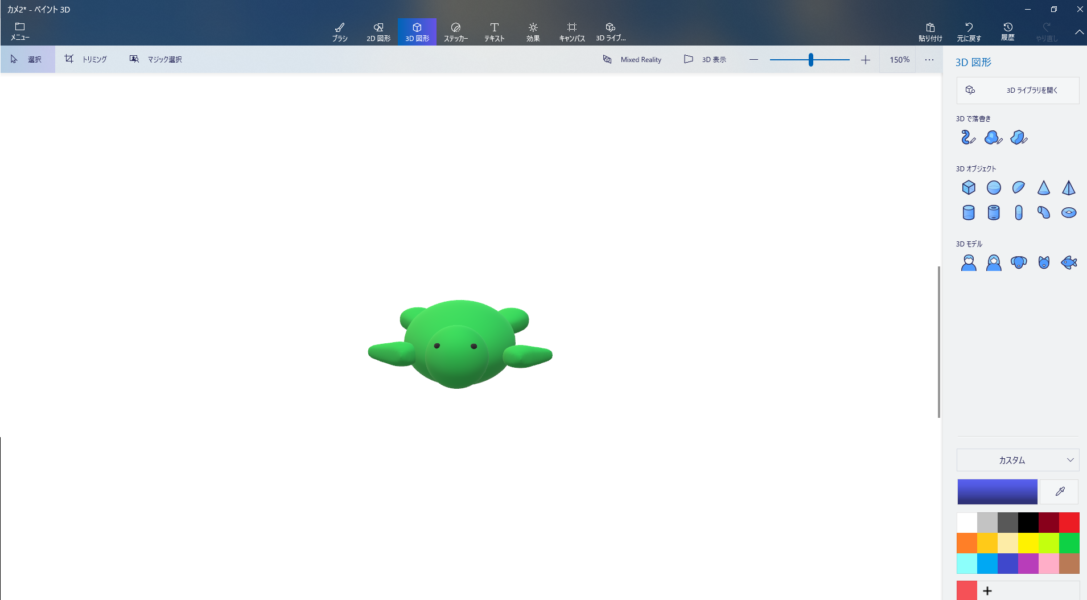The width and height of the screenshot is (1087, 600).
Task: Launch Mixed Reality view
Action: tap(632, 60)
